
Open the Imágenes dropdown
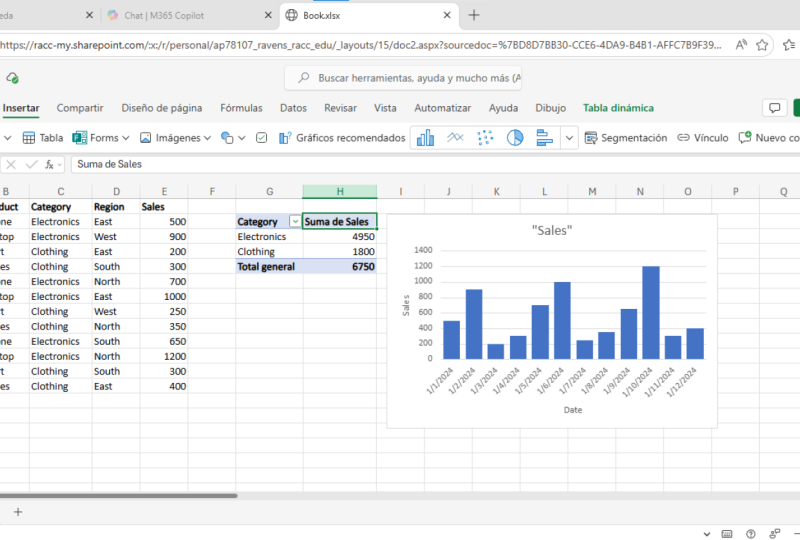(x=207, y=138)
